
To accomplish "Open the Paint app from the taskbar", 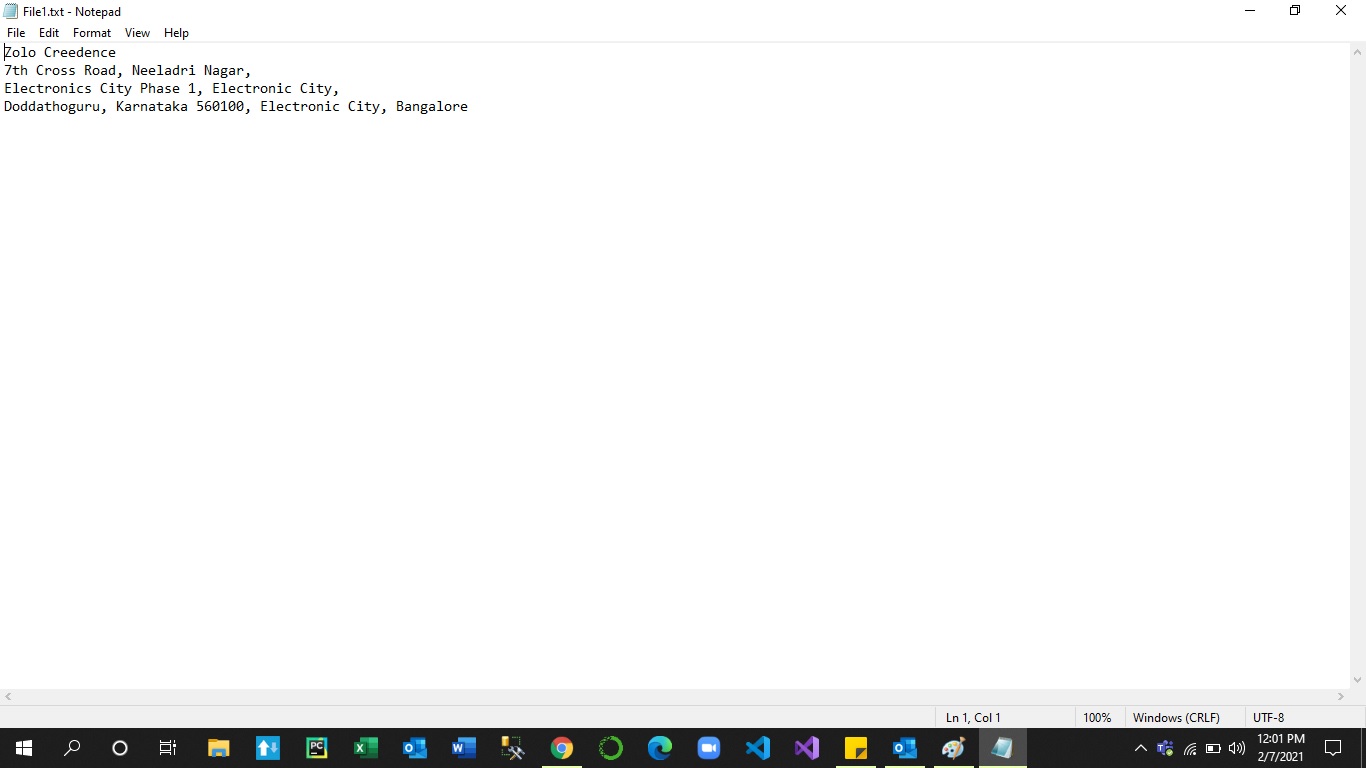I will coord(953,748).
